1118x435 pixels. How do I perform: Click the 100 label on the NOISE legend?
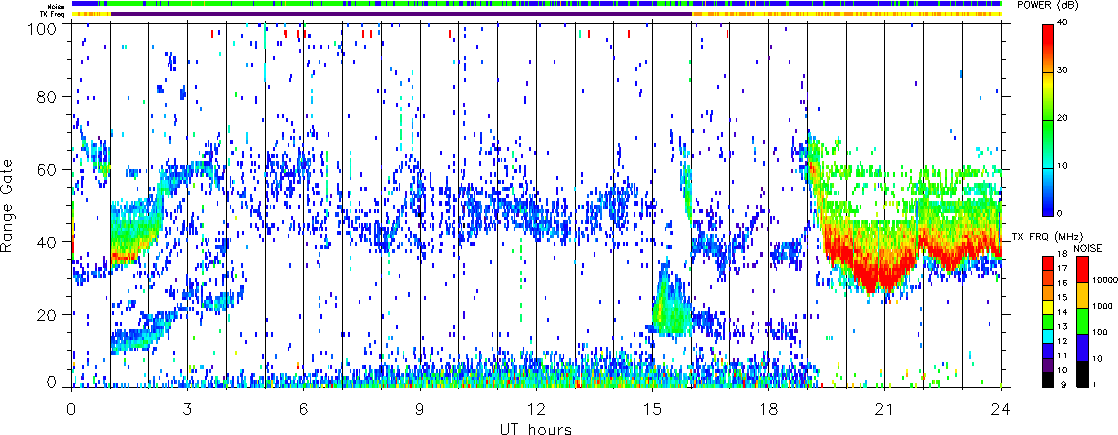pos(1100,332)
